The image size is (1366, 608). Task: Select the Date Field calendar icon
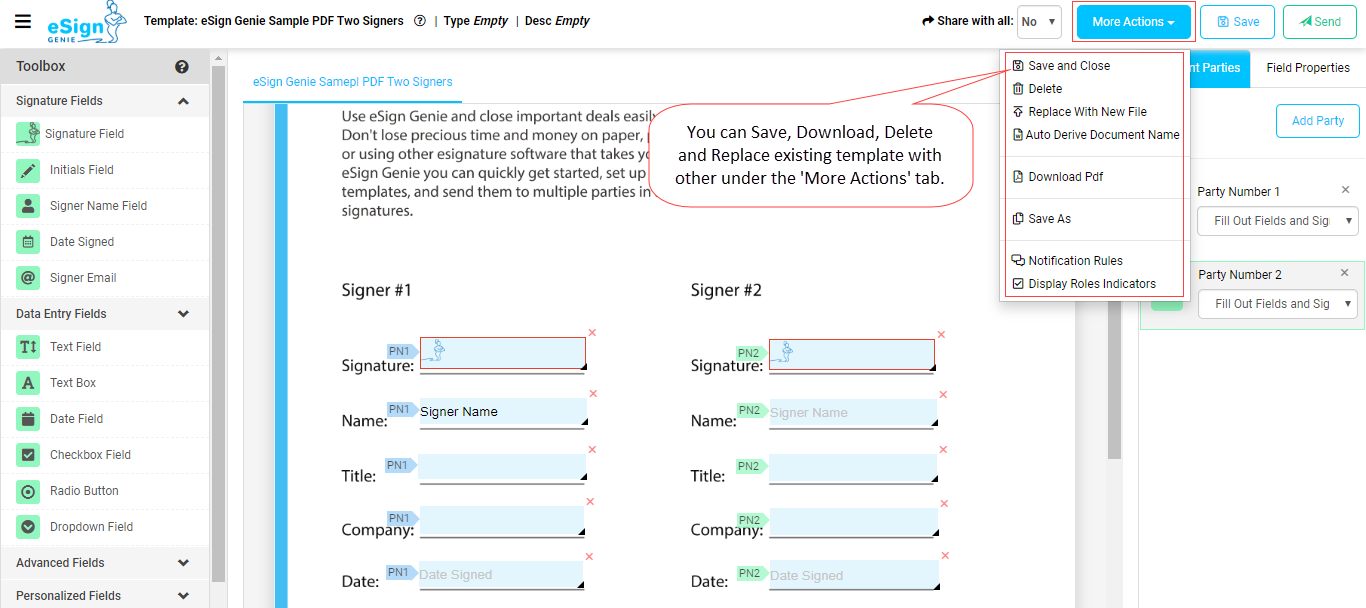[x=29, y=419]
